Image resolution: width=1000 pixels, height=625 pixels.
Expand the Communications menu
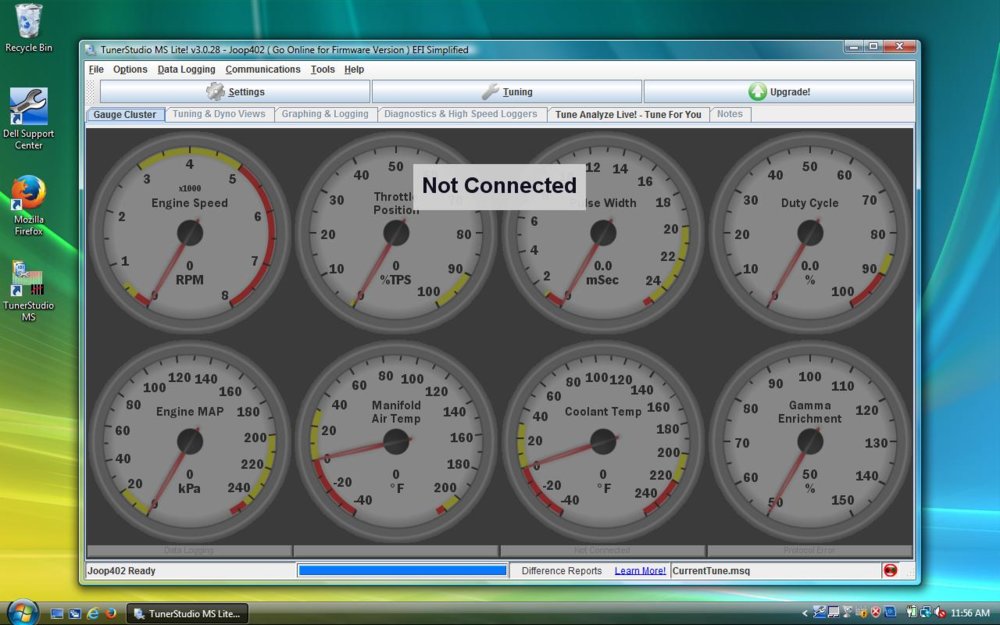(263, 69)
